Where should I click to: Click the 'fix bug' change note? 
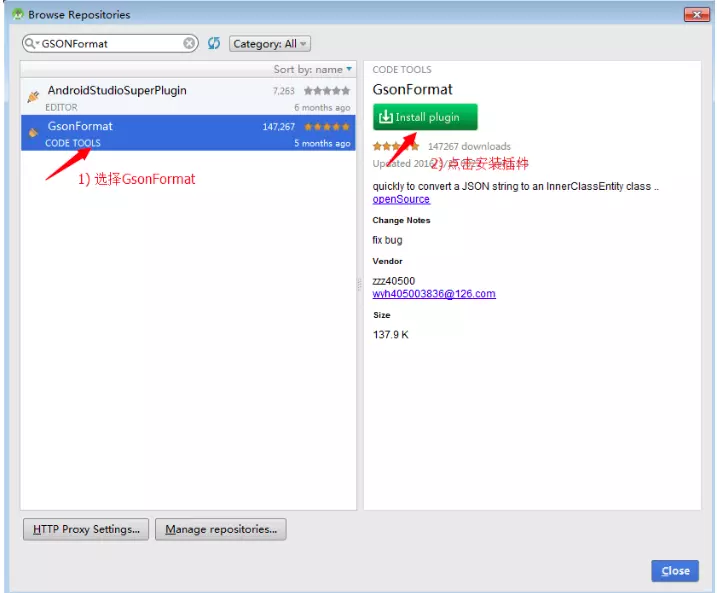[x=387, y=240]
